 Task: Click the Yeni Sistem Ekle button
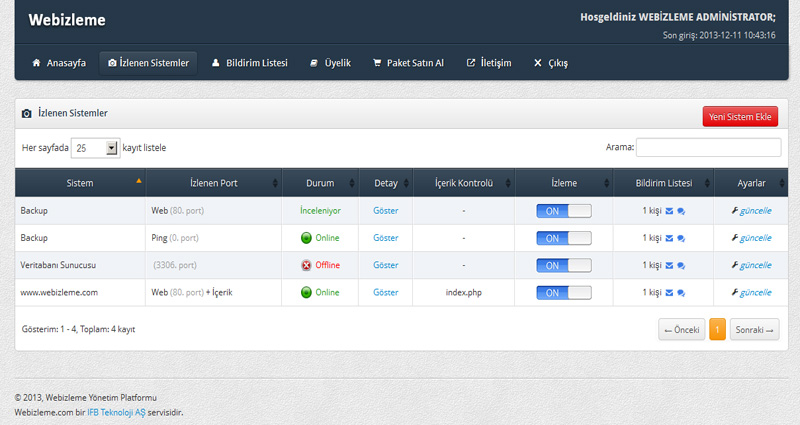[x=739, y=117]
